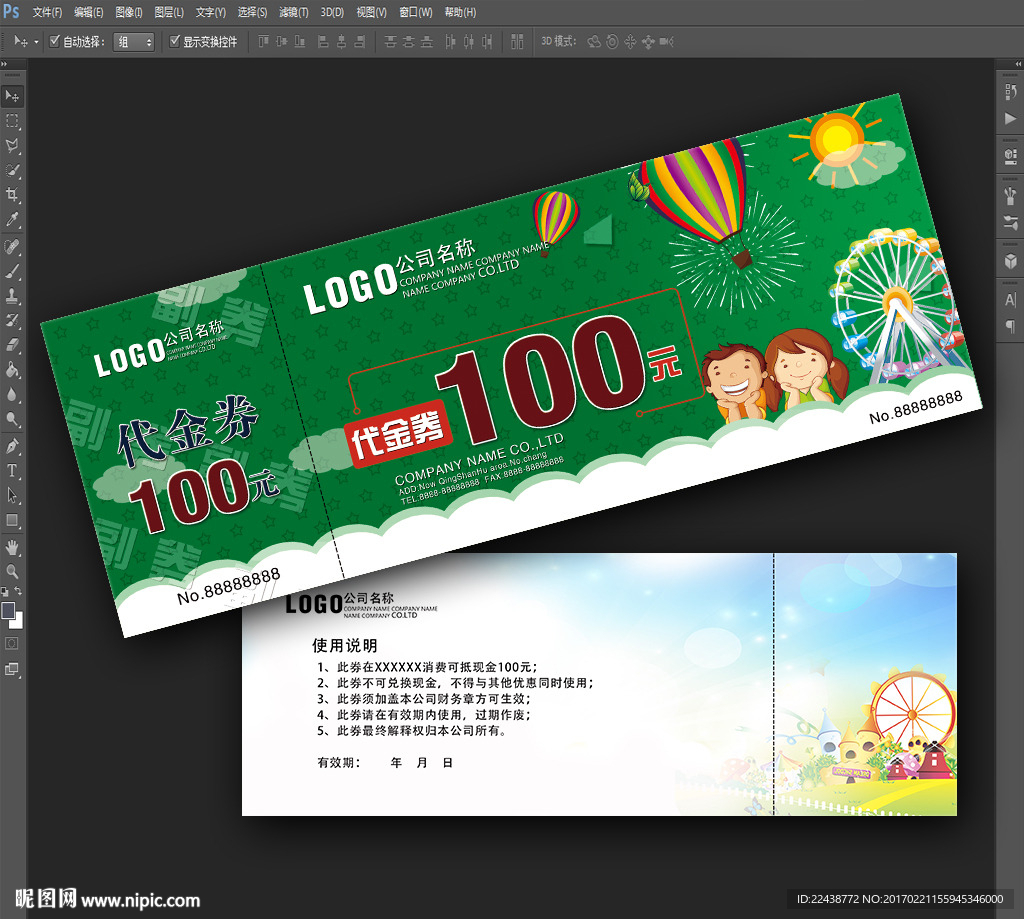Select the Polygonal Lasso tool
The image size is (1024, 919).
coord(12,146)
